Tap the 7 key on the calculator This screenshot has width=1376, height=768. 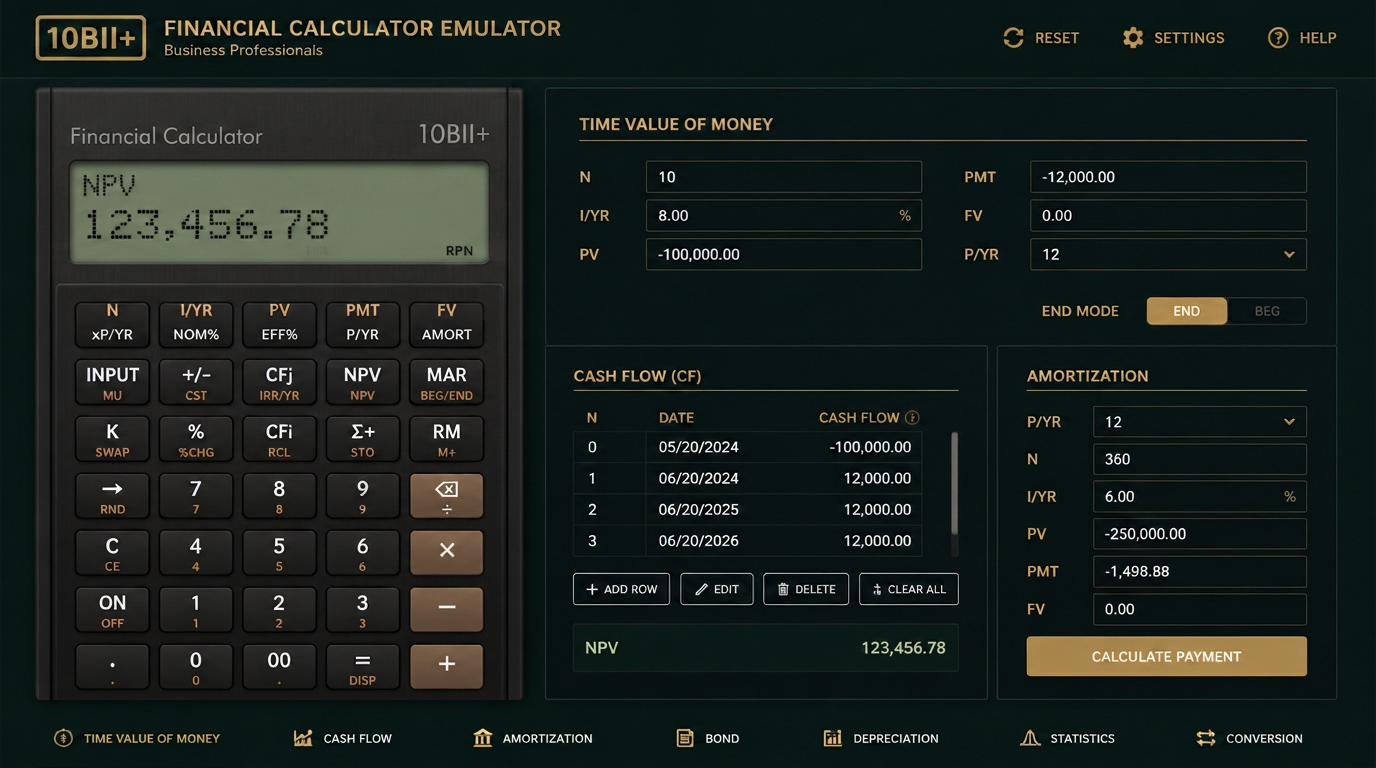click(196, 495)
